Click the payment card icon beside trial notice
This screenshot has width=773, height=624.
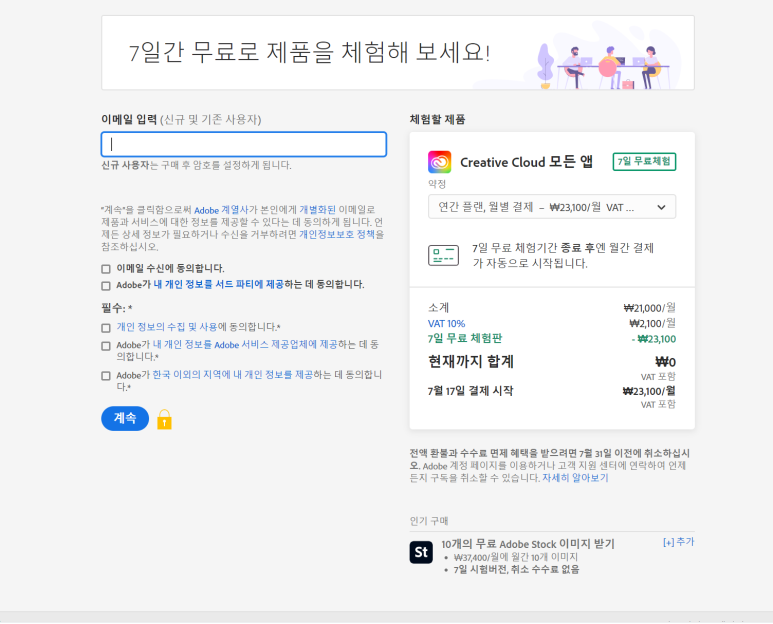click(x=443, y=255)
